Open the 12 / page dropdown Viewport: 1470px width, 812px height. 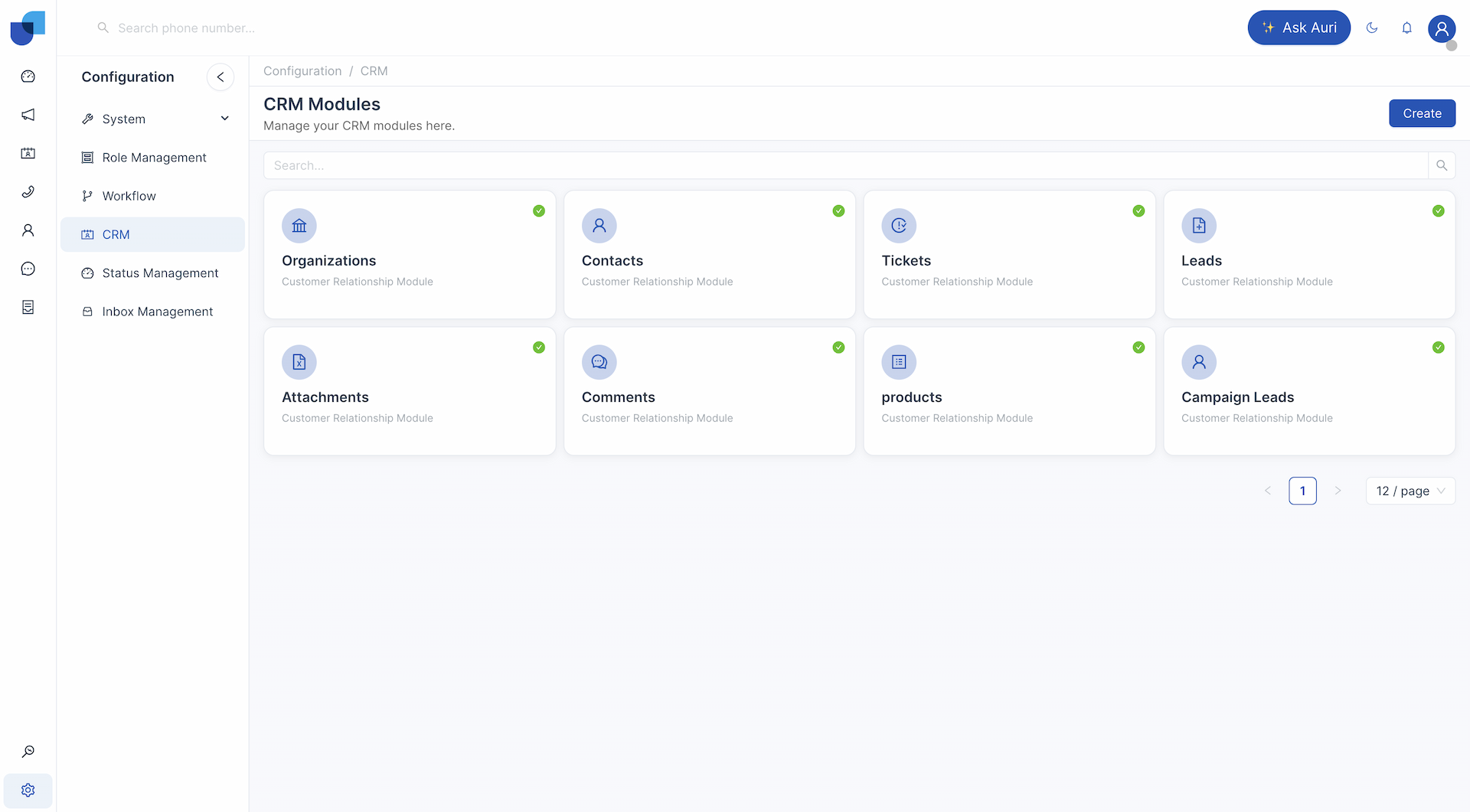[1410, 491]
